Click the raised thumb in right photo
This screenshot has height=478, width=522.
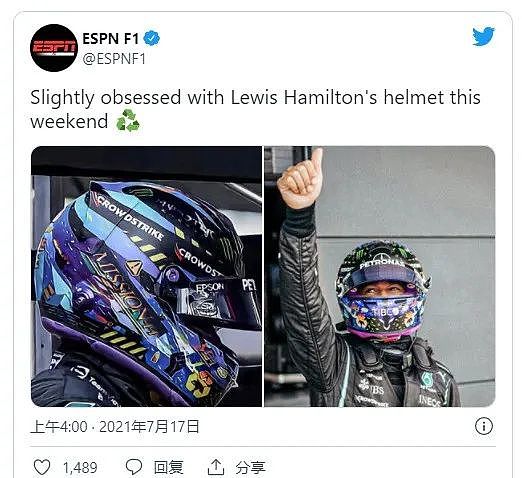pos(301,179)
